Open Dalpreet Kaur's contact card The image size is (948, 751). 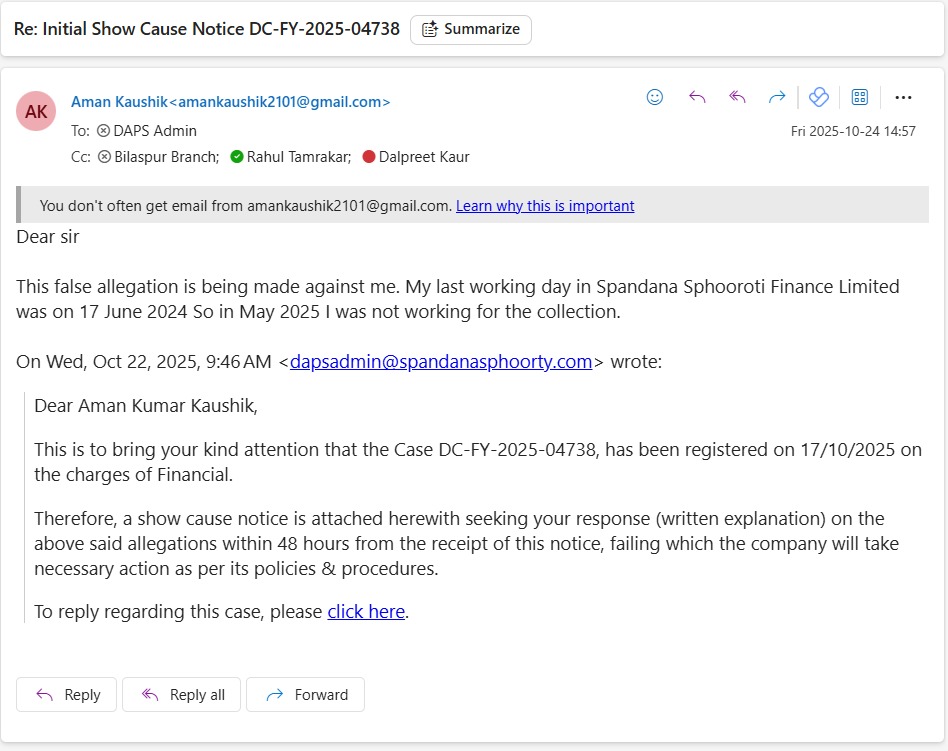click(x=423, y=156)
